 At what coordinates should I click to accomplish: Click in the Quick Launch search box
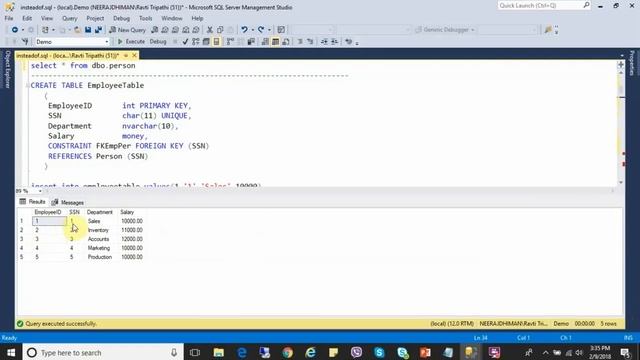[540, 5]
